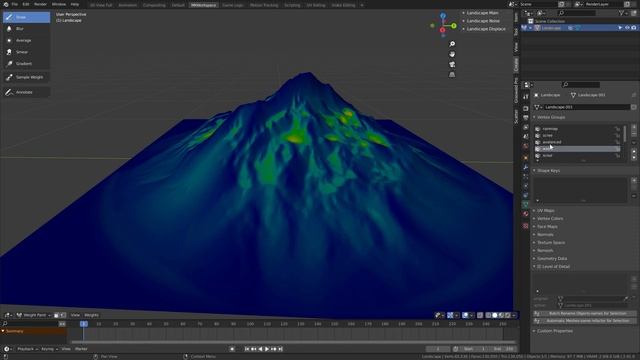Select the Draw weight paint tool
The image size is (640, 360).
(x=27, y=17)
